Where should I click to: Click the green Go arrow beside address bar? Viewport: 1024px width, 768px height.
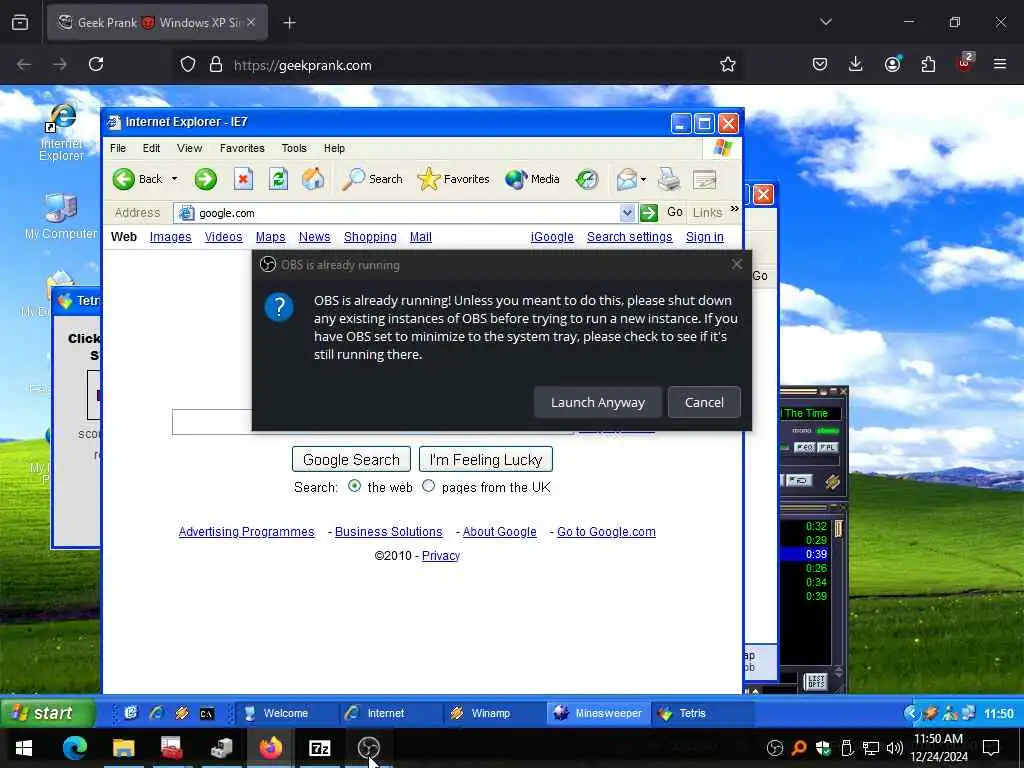(x=648, y=213)
